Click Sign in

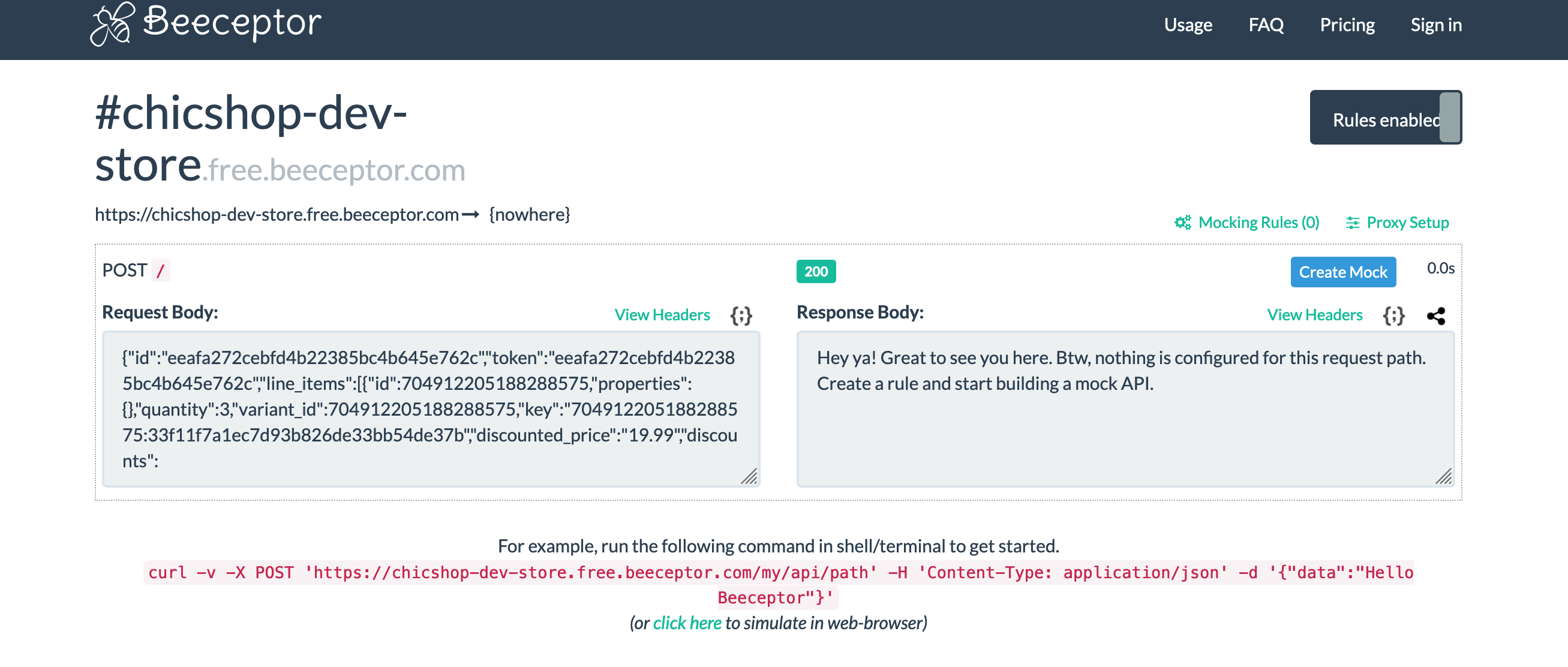pos(1436,25)
